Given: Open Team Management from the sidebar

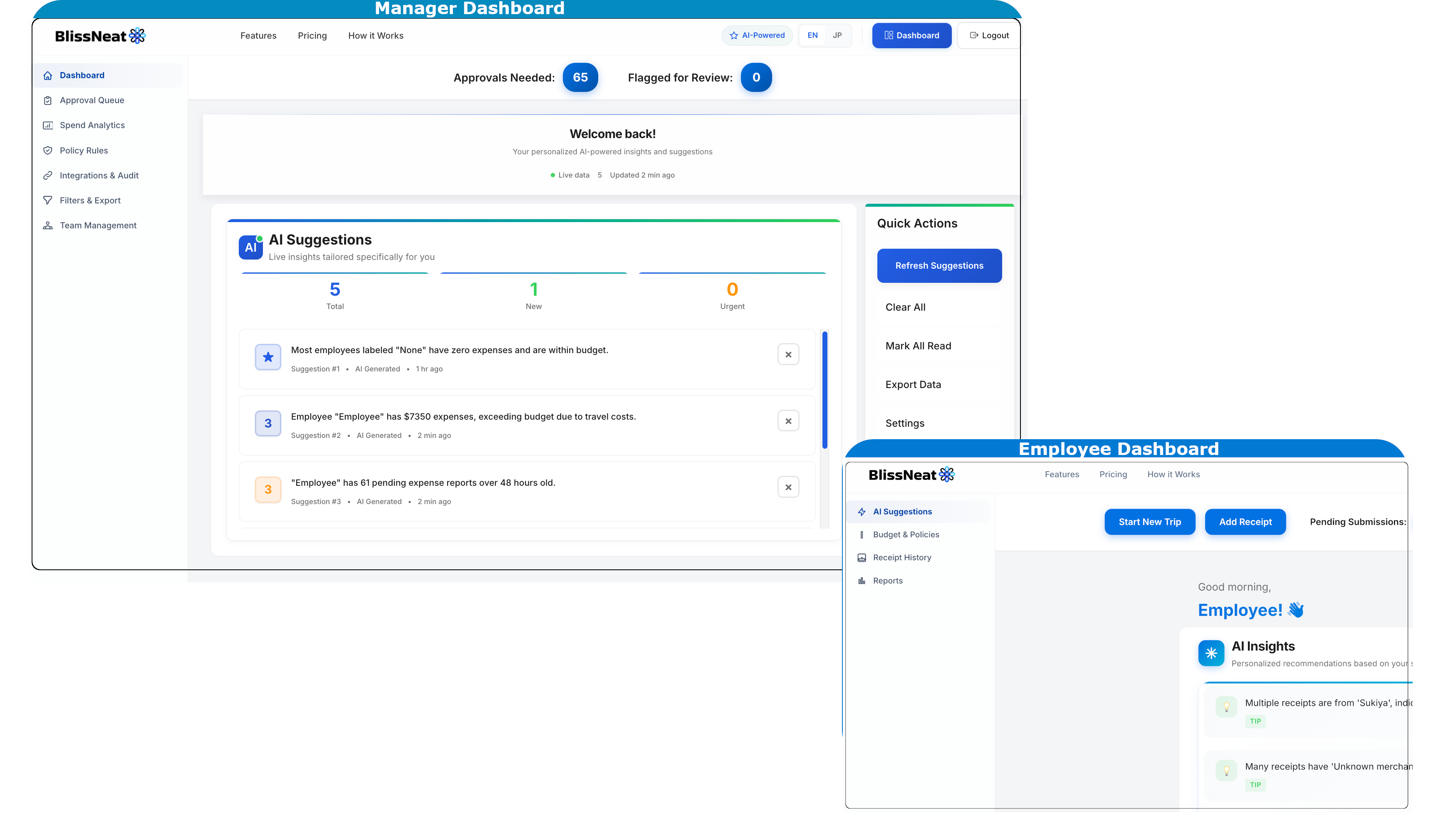Looking at the screenshot, I should coord(98,225).
